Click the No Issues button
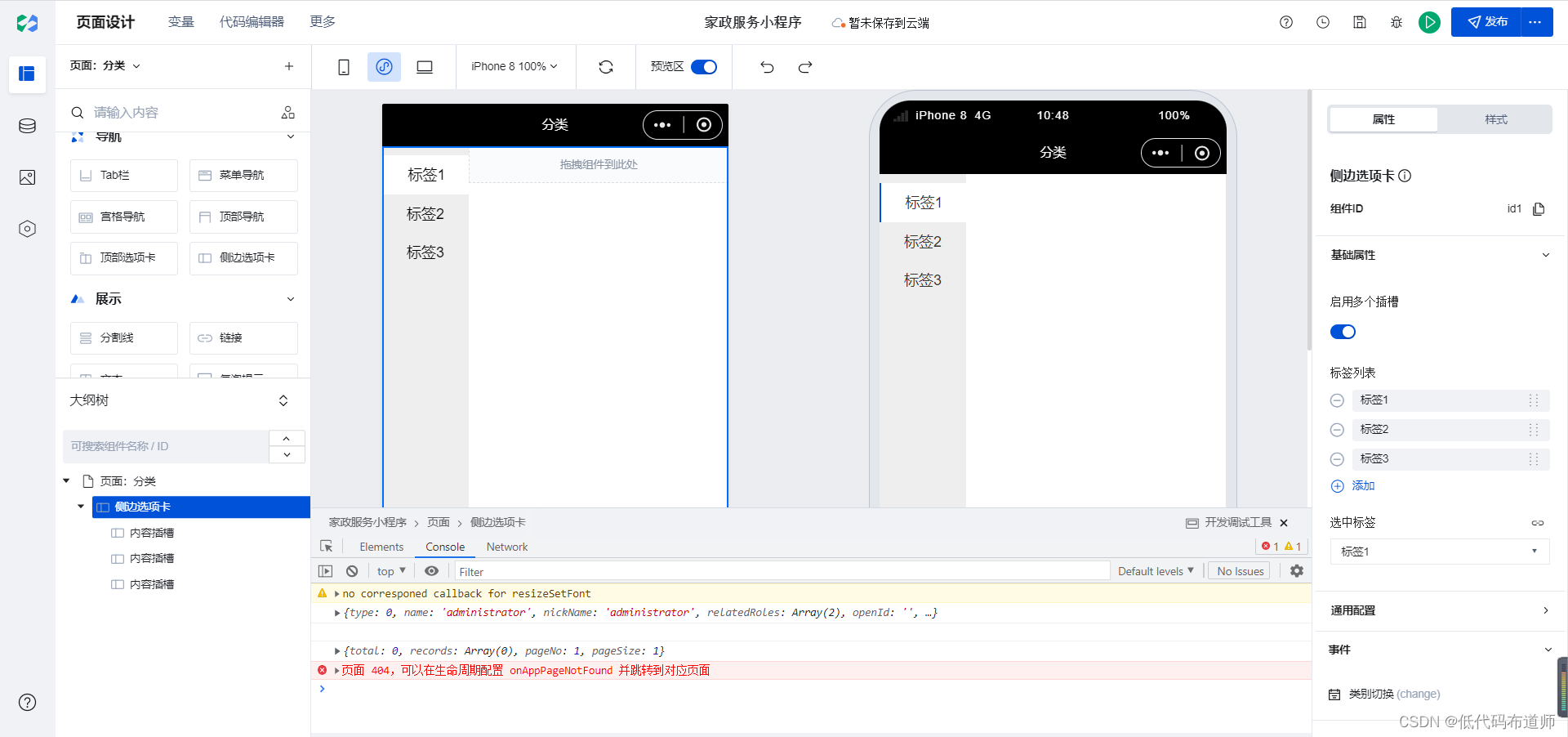Screen dimensions: 1568x737 click(1240, 571)
